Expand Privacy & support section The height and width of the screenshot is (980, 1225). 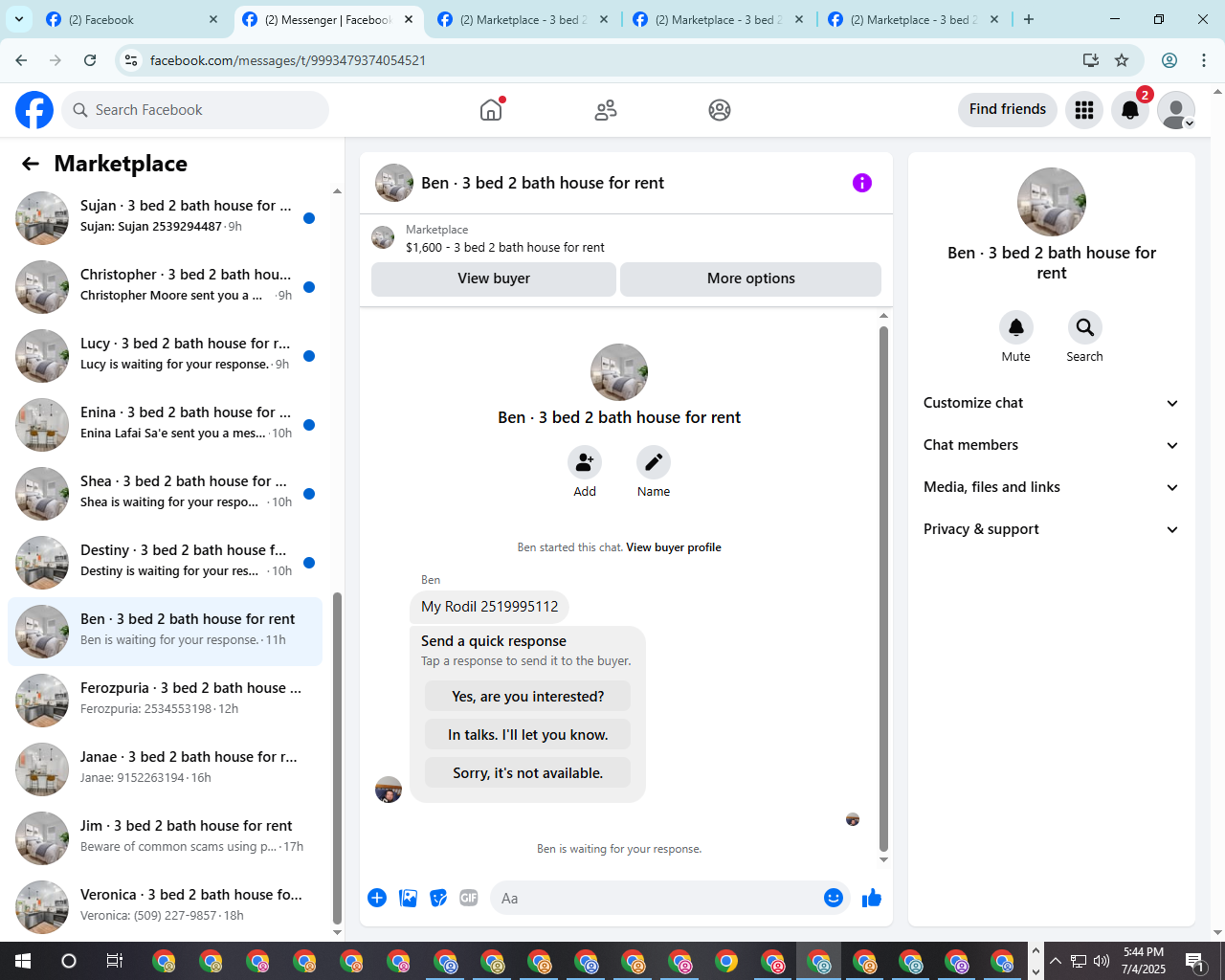[1052, 529]
